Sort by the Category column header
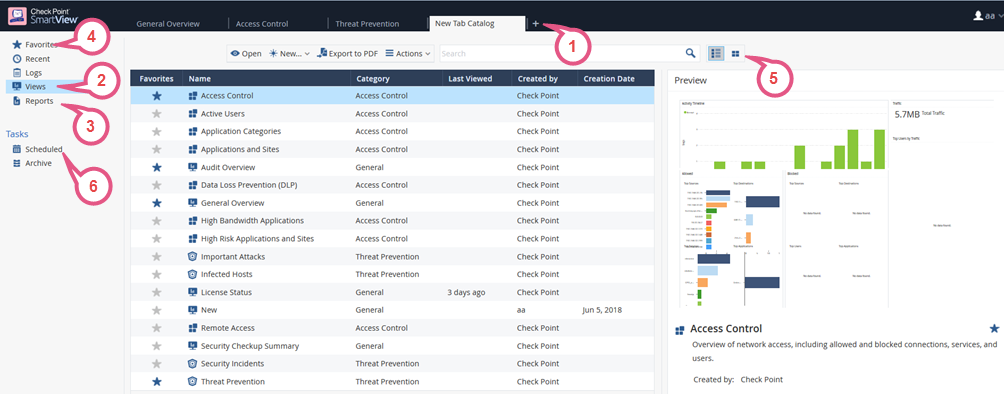Viewport: 1004px width, 394px height. [396, 79]
